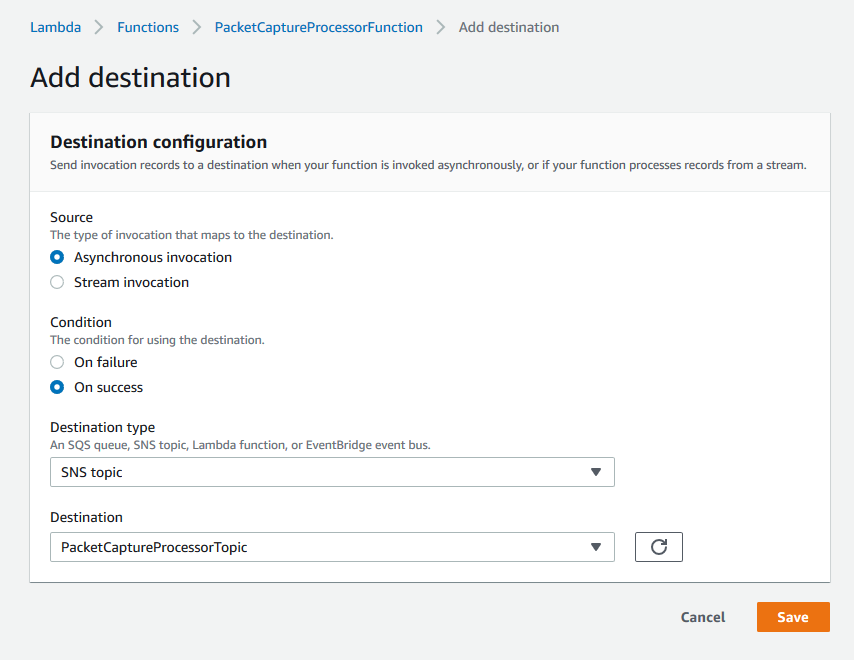Click the On failure label text
Image resolution: width=854 pixels, height=660 pixels.
[106, 362]
